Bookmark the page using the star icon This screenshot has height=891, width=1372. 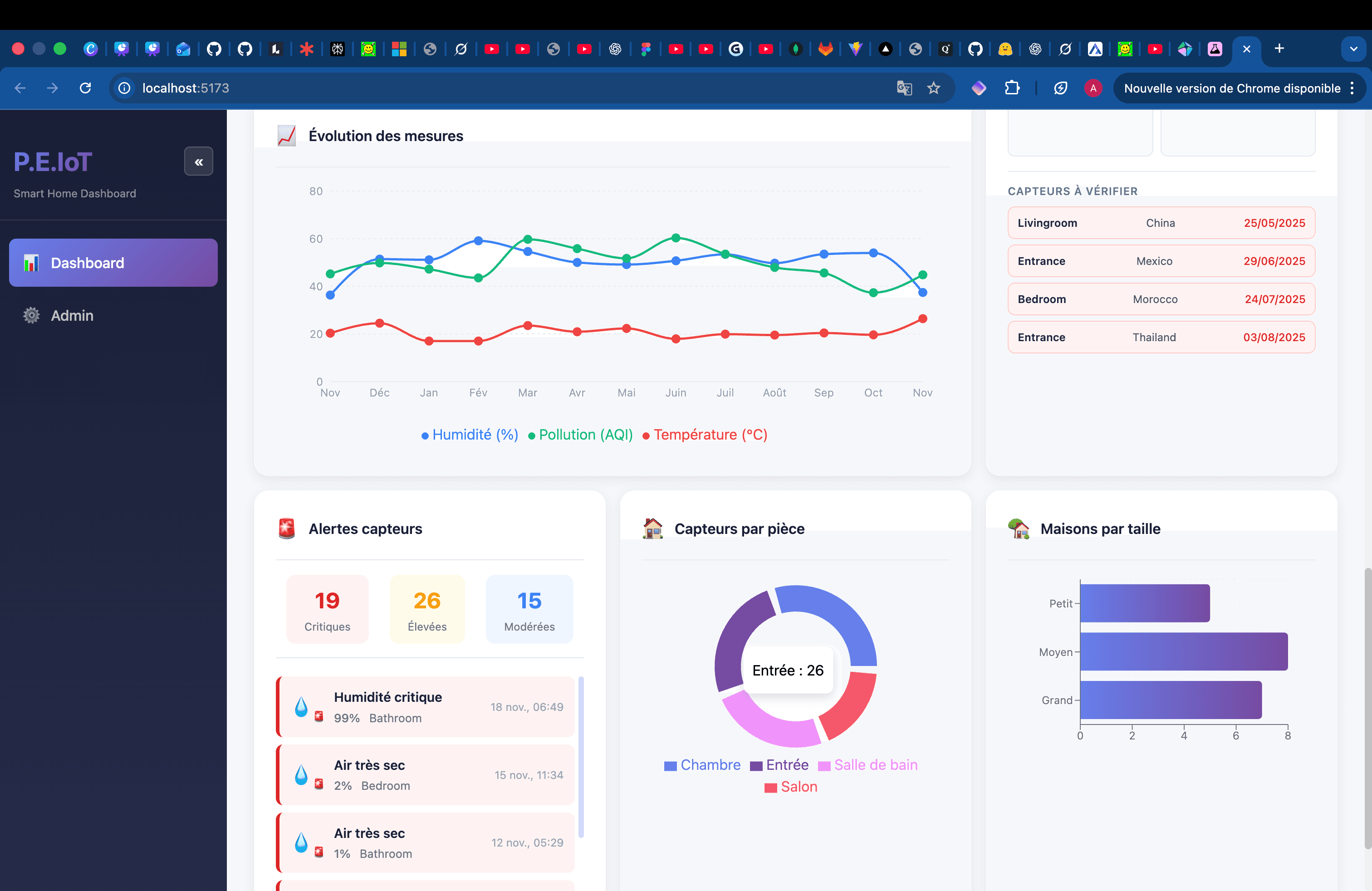pyautogui.click(x=934, y=88)
